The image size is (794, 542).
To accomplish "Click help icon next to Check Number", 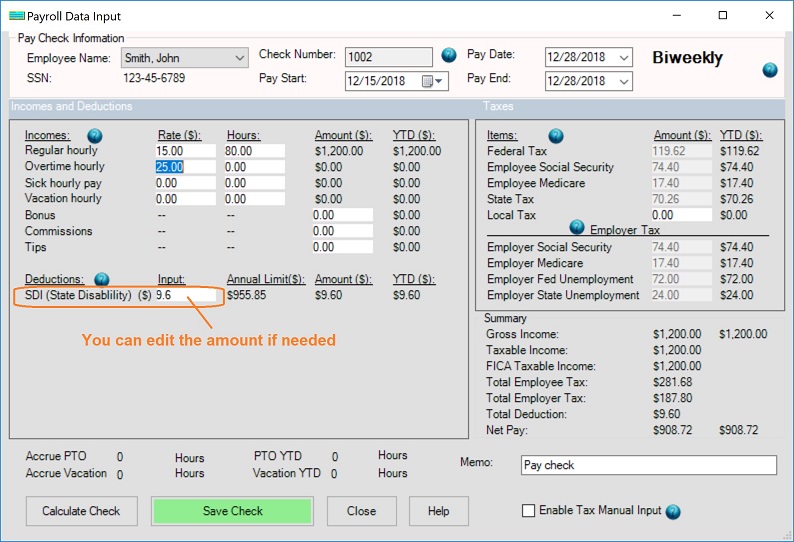I will click(x=448, y=55).
